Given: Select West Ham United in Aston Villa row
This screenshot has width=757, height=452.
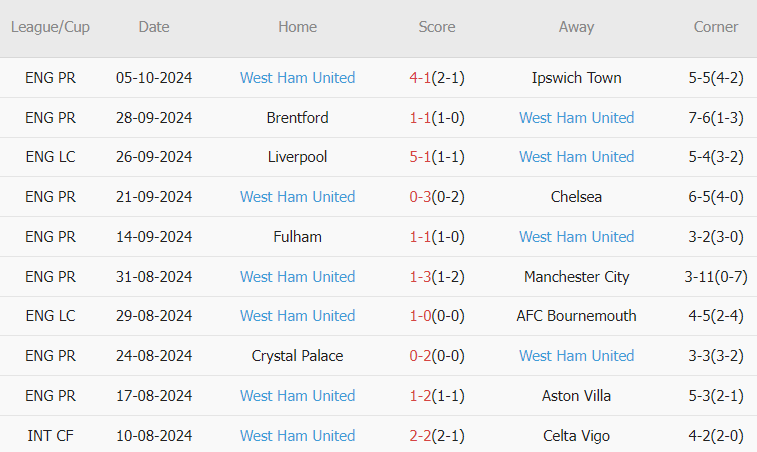Looking at the screenshot, I should (297, 396).
